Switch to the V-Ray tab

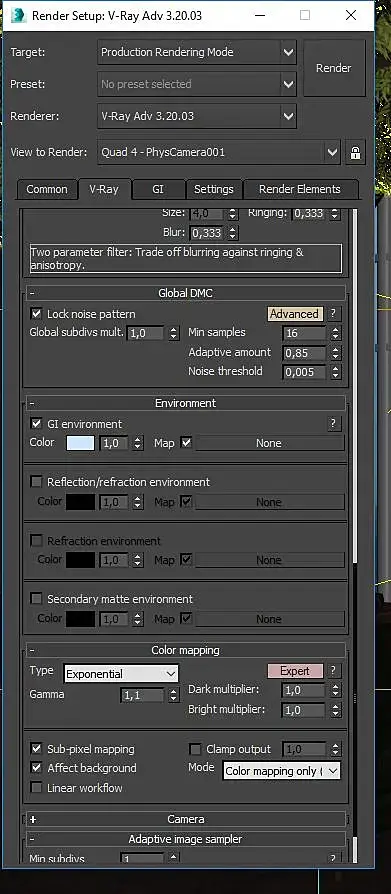click(104, 189)
